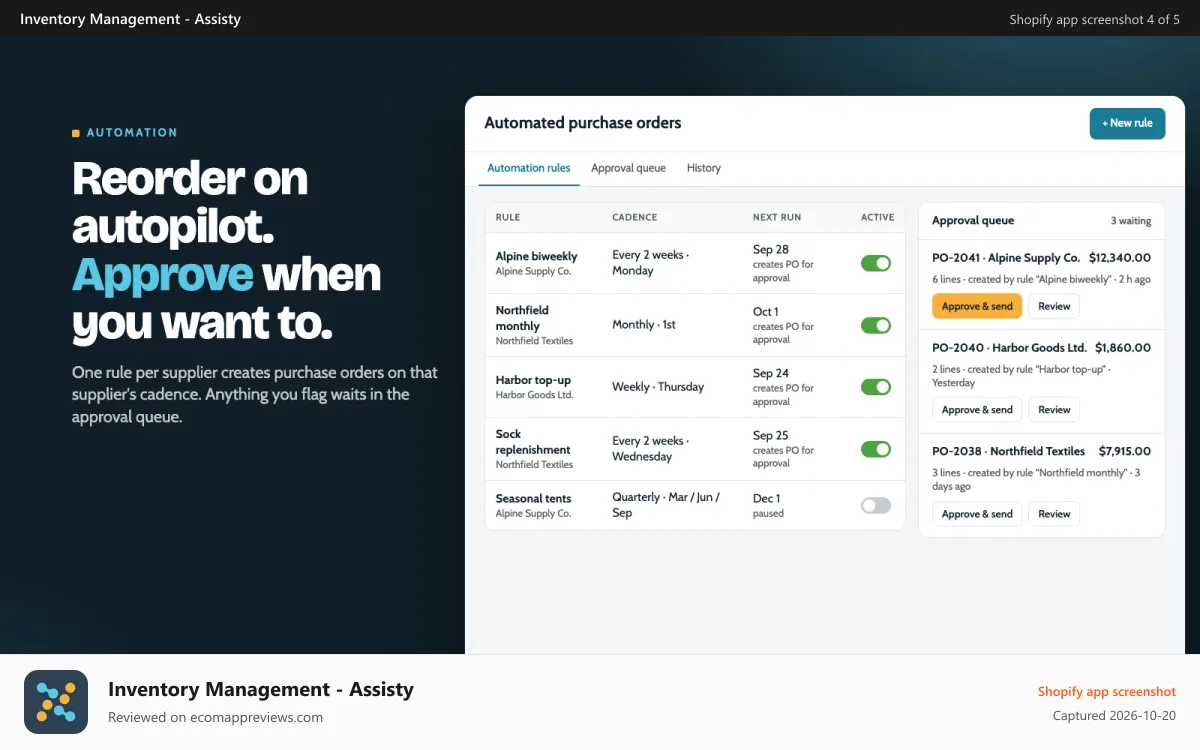The width and height of the screenshot is (1200, 750).
Task: Click the RULE column header
Action: coord(508,217)
